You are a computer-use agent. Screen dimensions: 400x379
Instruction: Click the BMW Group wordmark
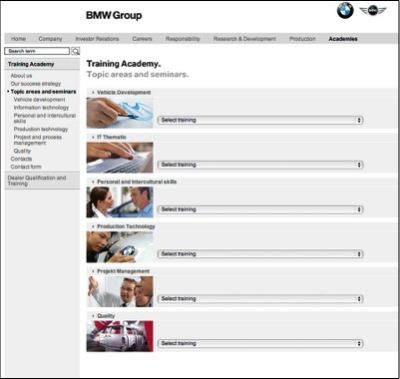click(114, 15)
